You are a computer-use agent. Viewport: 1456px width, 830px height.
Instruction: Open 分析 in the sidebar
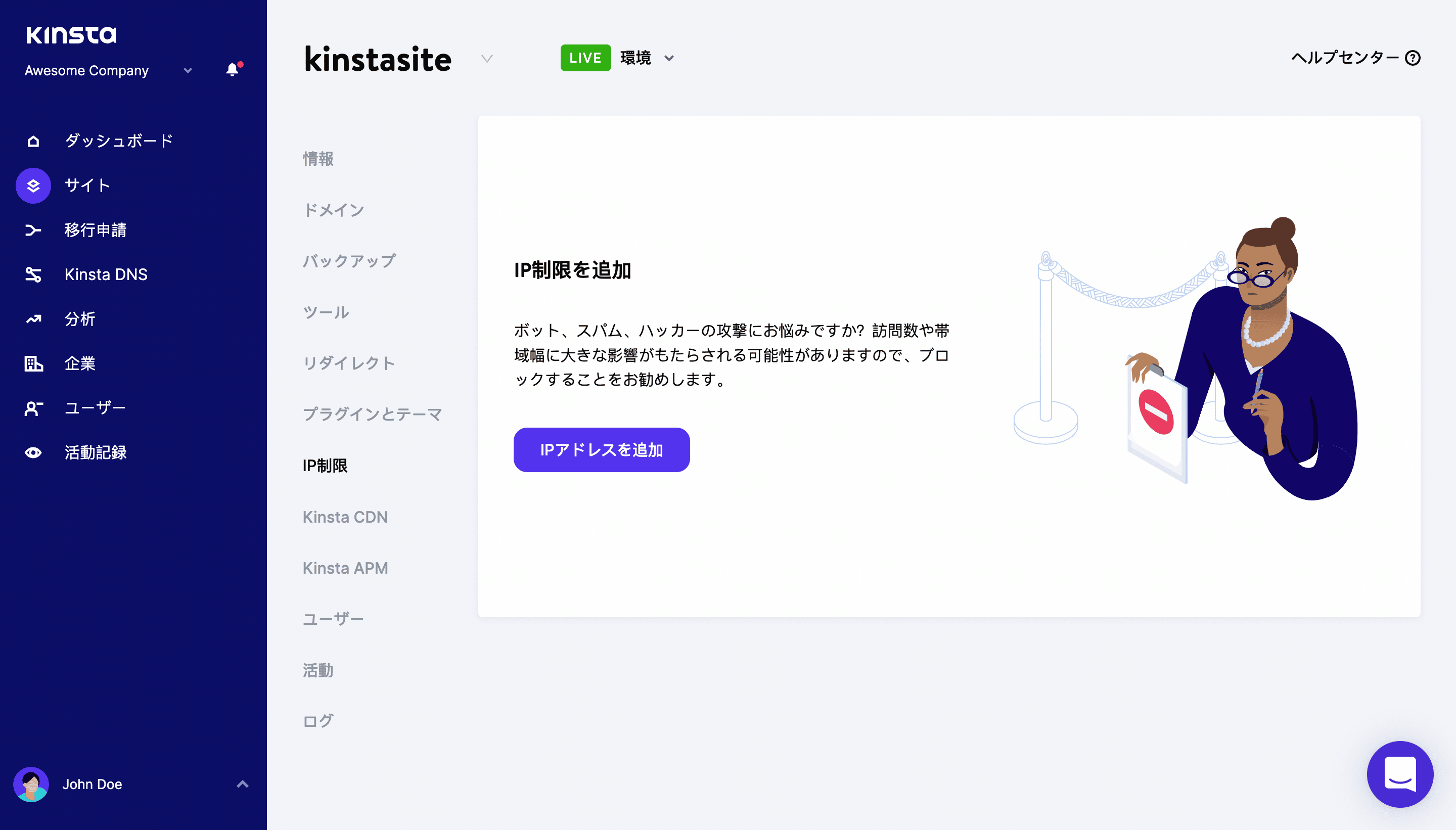pos(80,318)
